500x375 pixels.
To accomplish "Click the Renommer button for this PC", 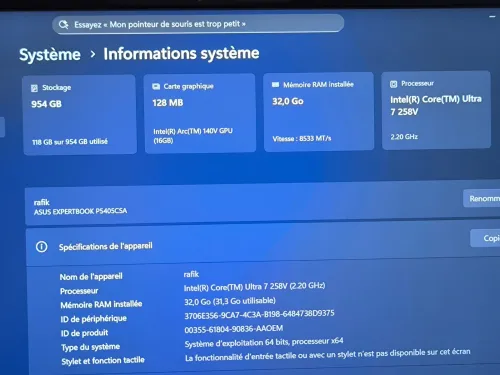I will 482,199.
